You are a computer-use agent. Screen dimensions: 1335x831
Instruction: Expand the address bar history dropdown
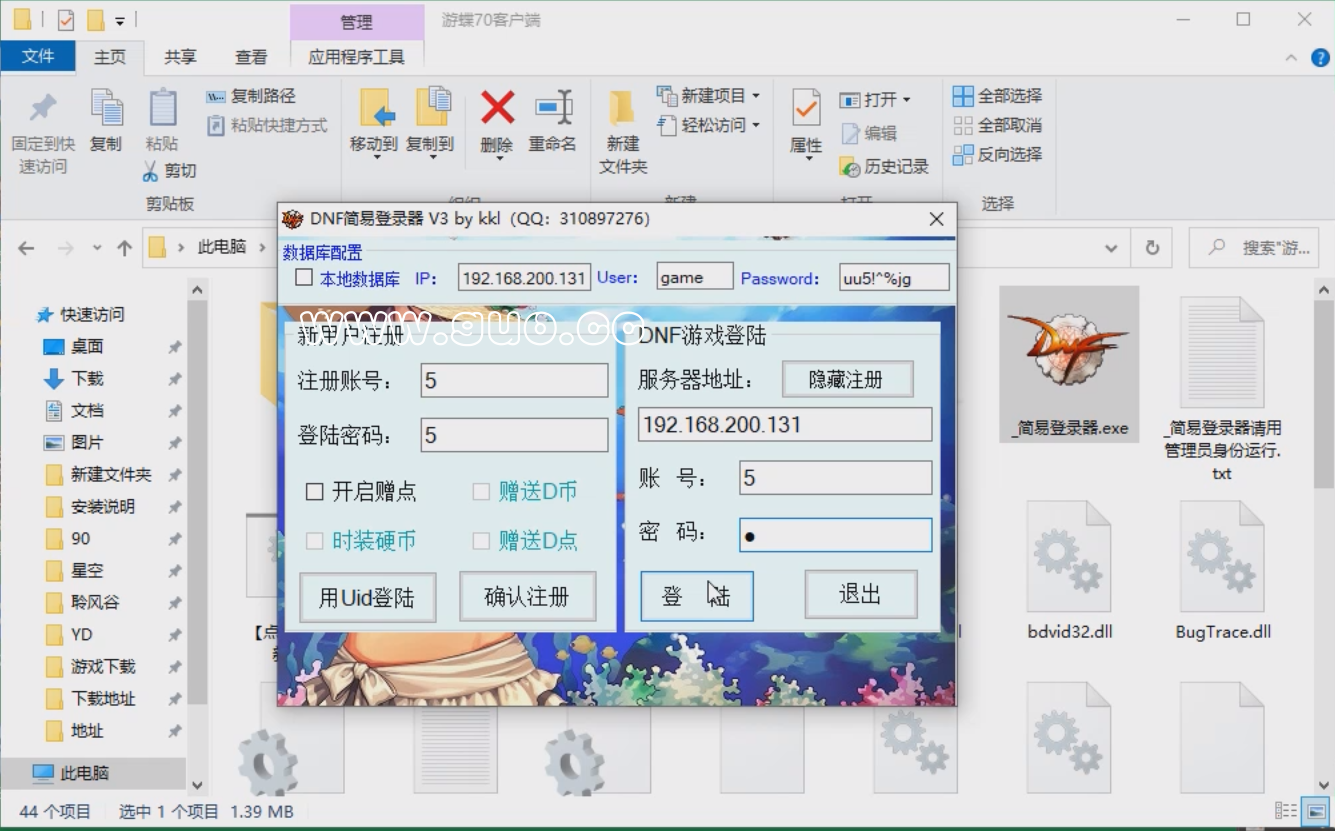(x=1111, y=248)
